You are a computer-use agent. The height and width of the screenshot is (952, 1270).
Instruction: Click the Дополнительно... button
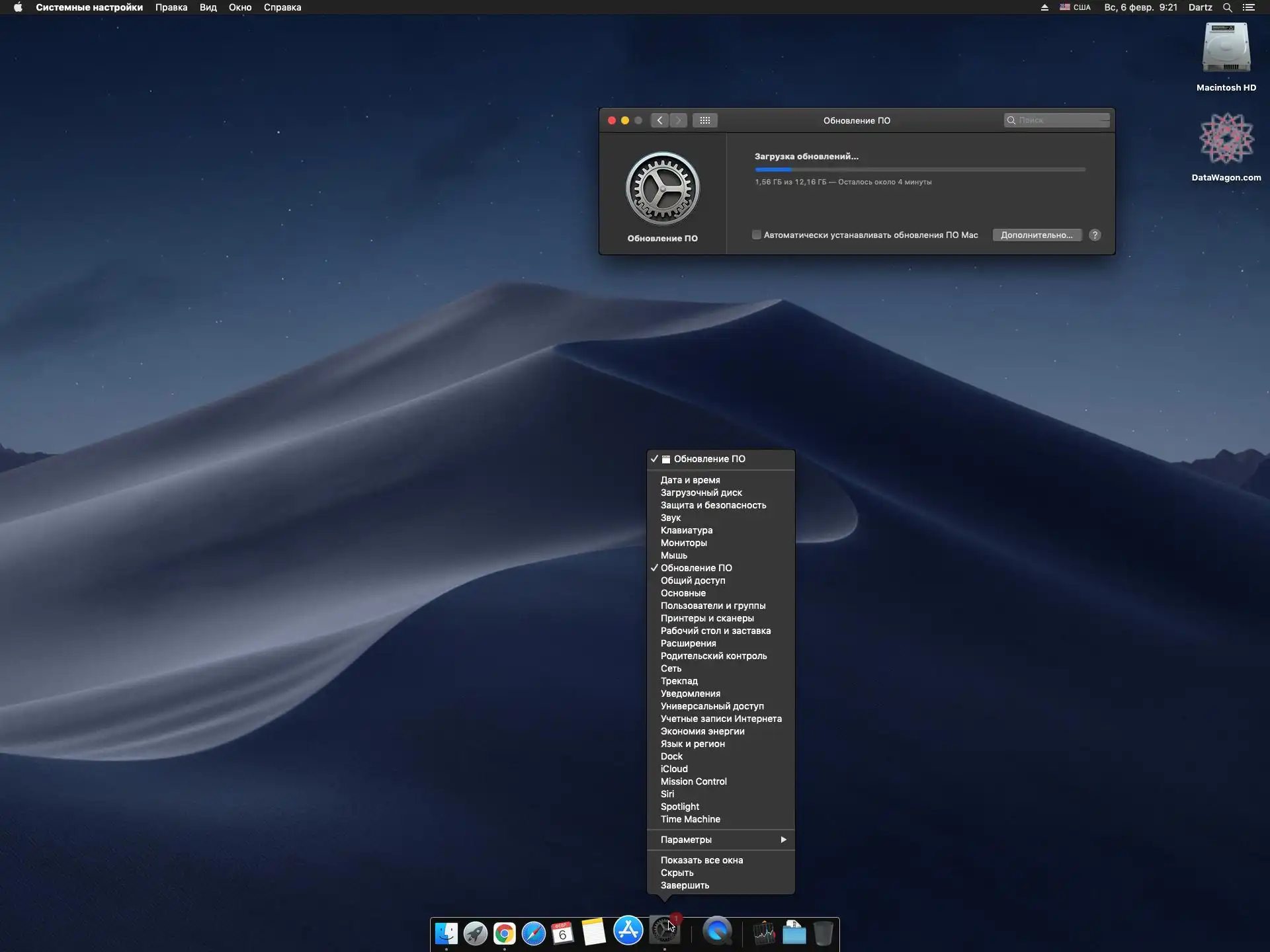(1037, 235)
